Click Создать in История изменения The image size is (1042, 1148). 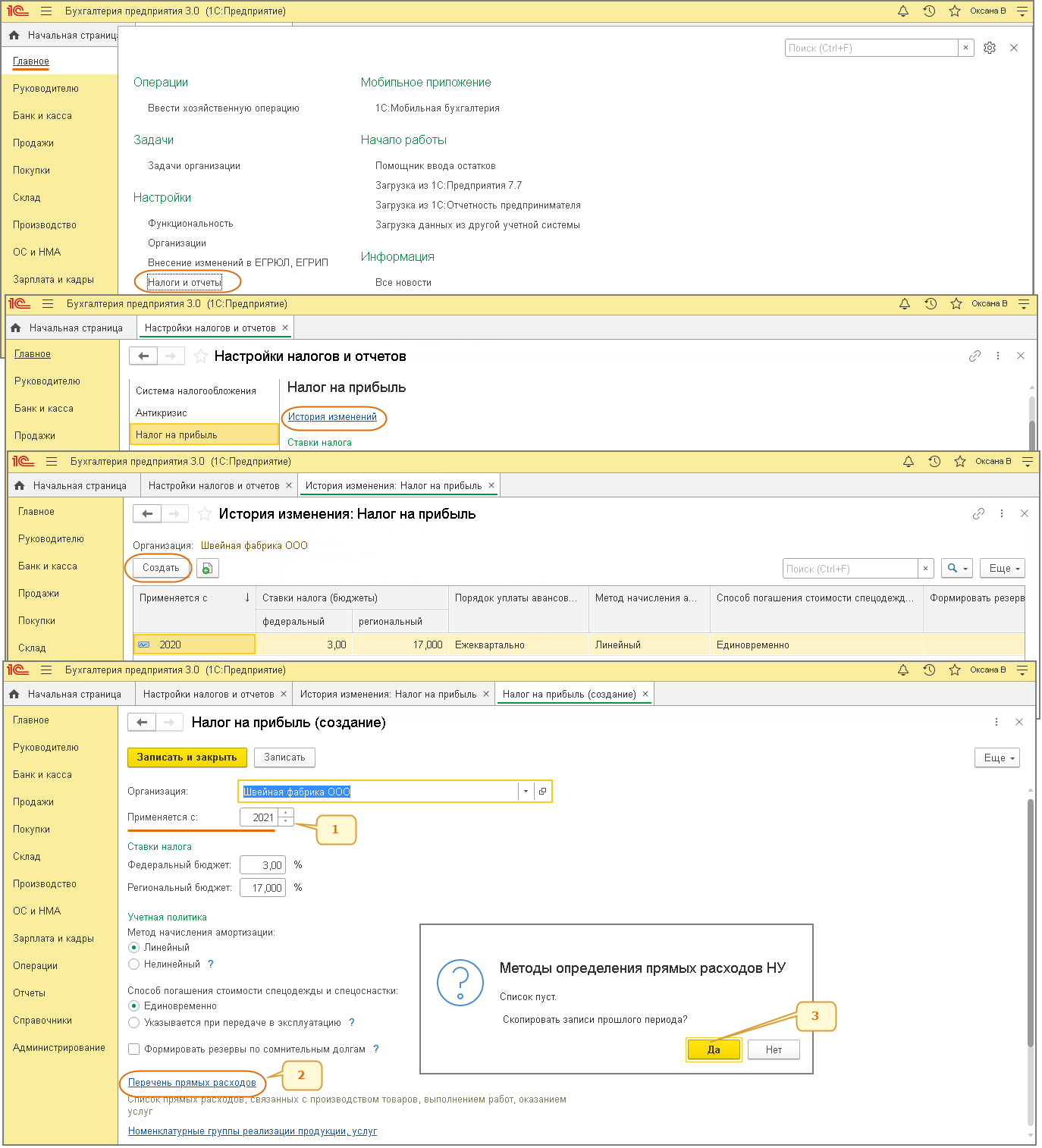tap(161, 567)
